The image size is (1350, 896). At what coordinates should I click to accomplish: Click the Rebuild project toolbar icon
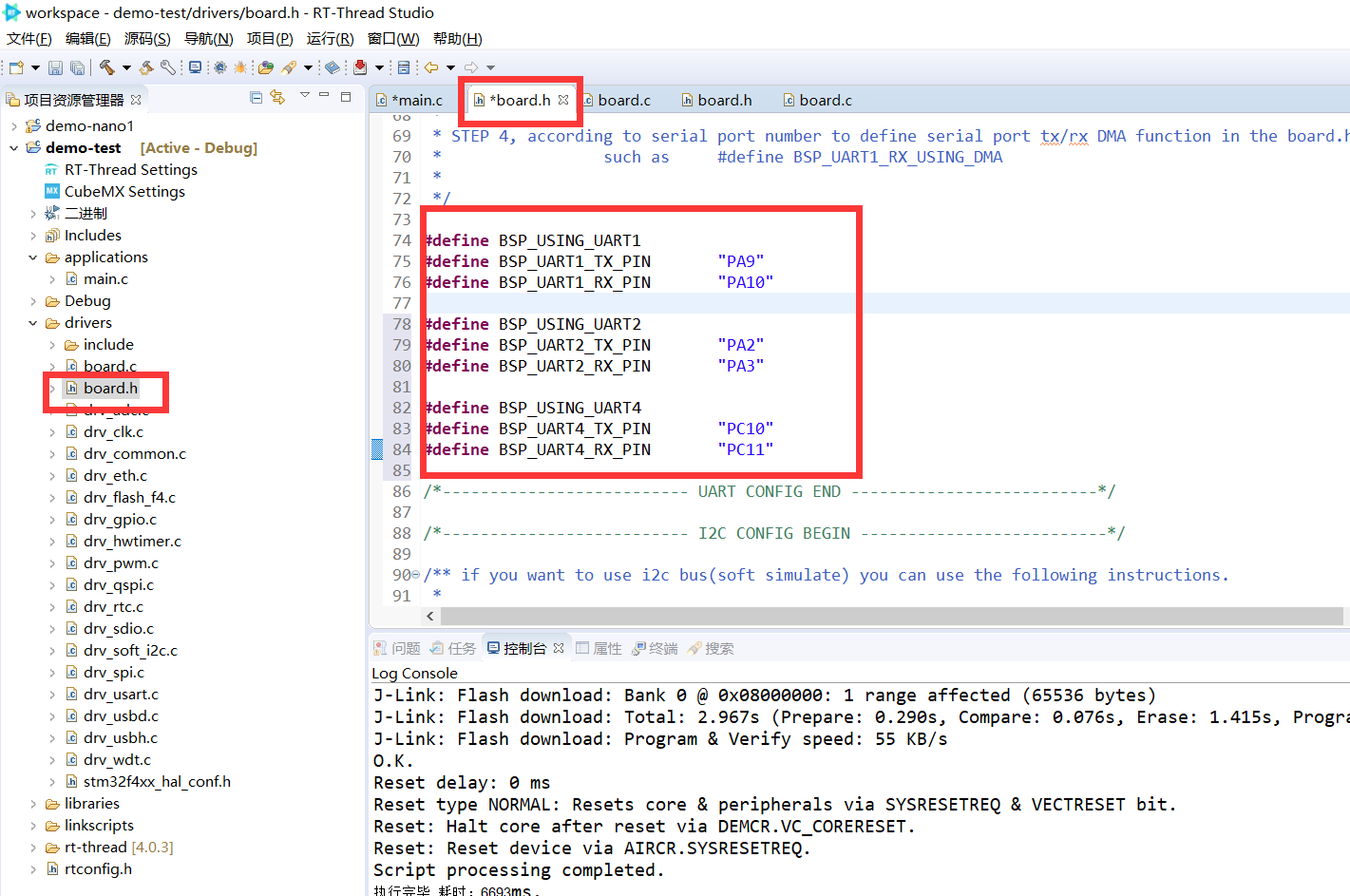(146, 67)
